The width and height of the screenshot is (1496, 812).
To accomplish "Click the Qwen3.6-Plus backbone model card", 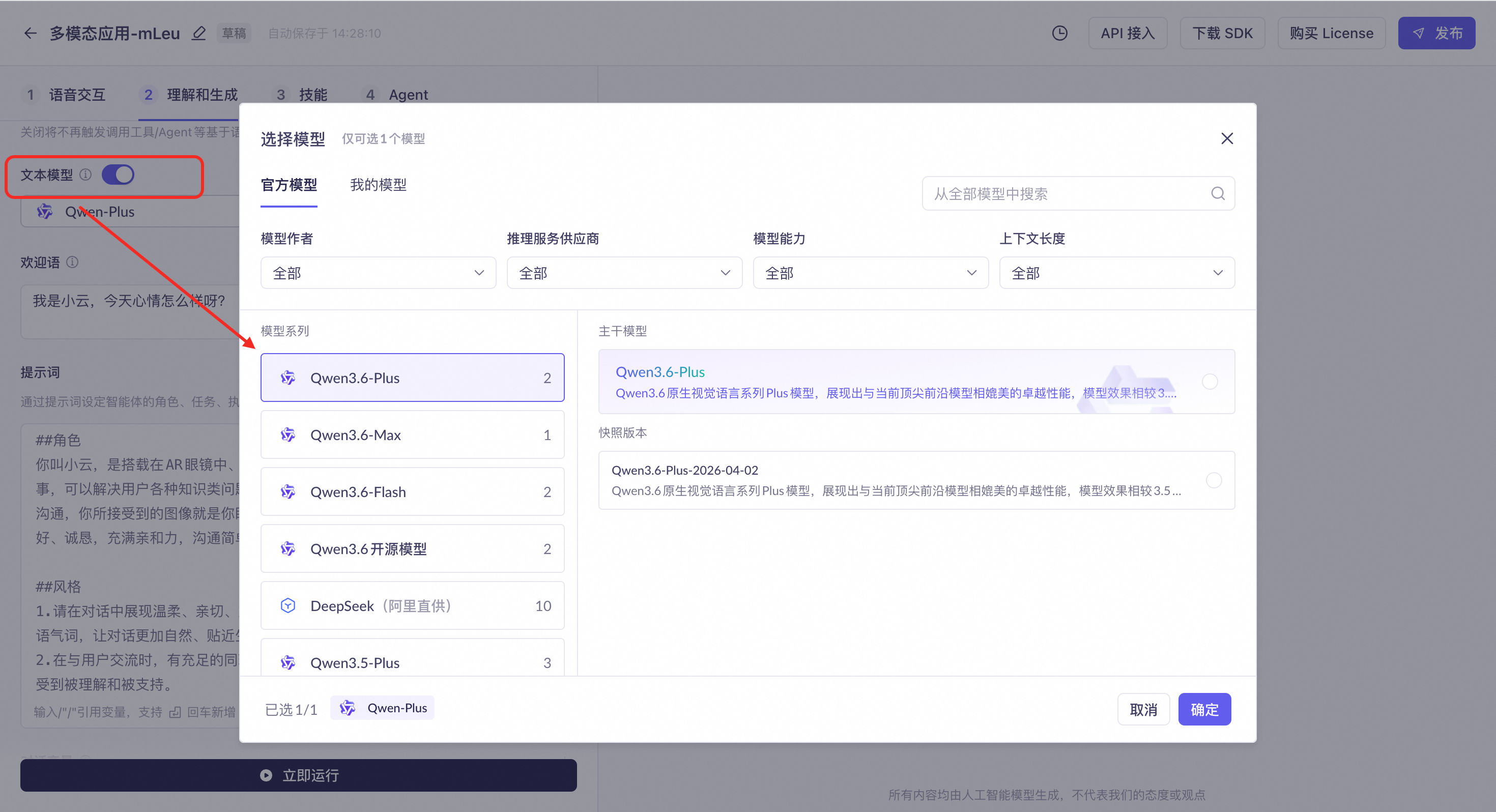I will 916,381.
